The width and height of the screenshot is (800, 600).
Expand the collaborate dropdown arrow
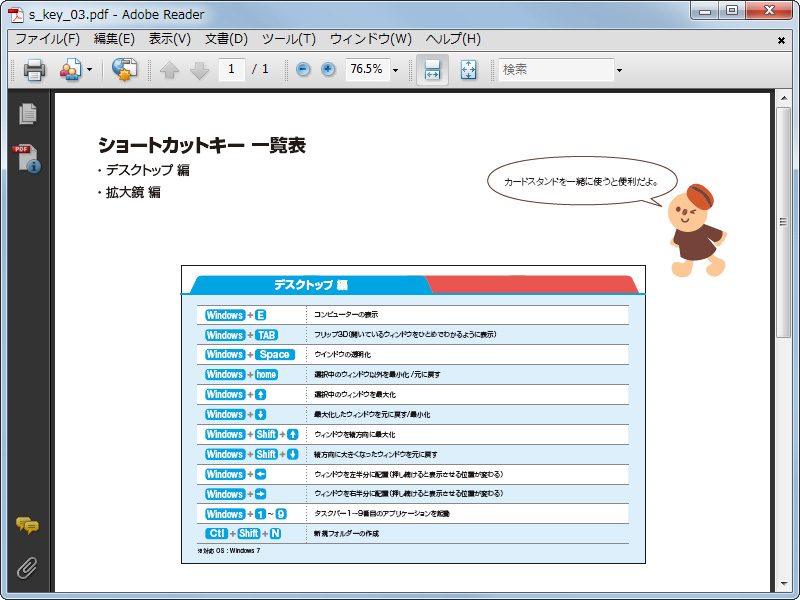(x=89, y=69)
